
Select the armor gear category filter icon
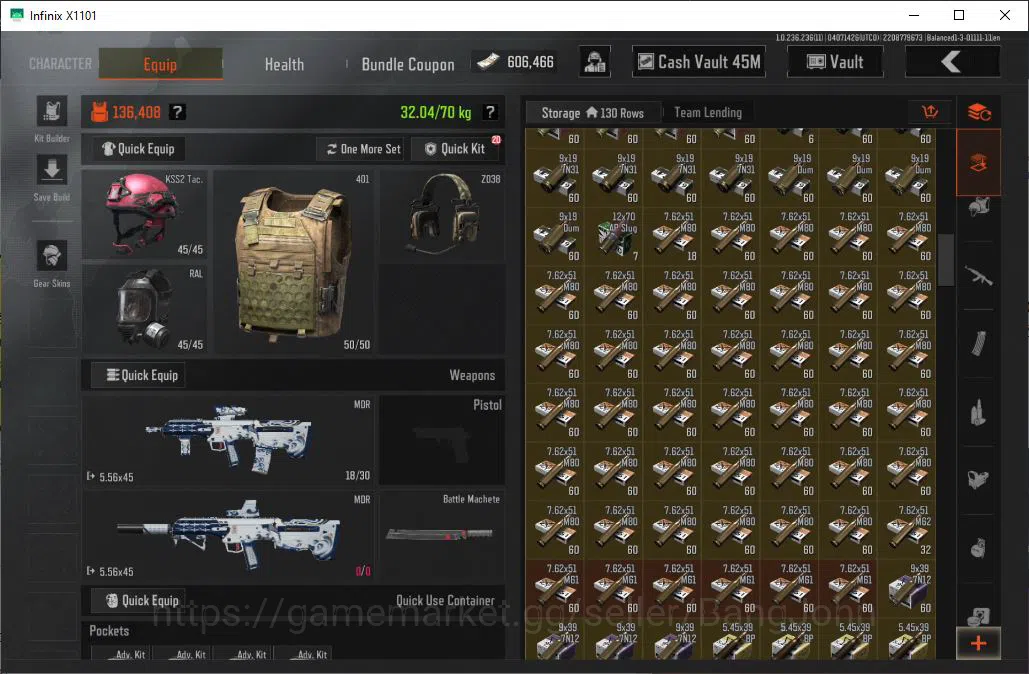(x=978, y=208)
